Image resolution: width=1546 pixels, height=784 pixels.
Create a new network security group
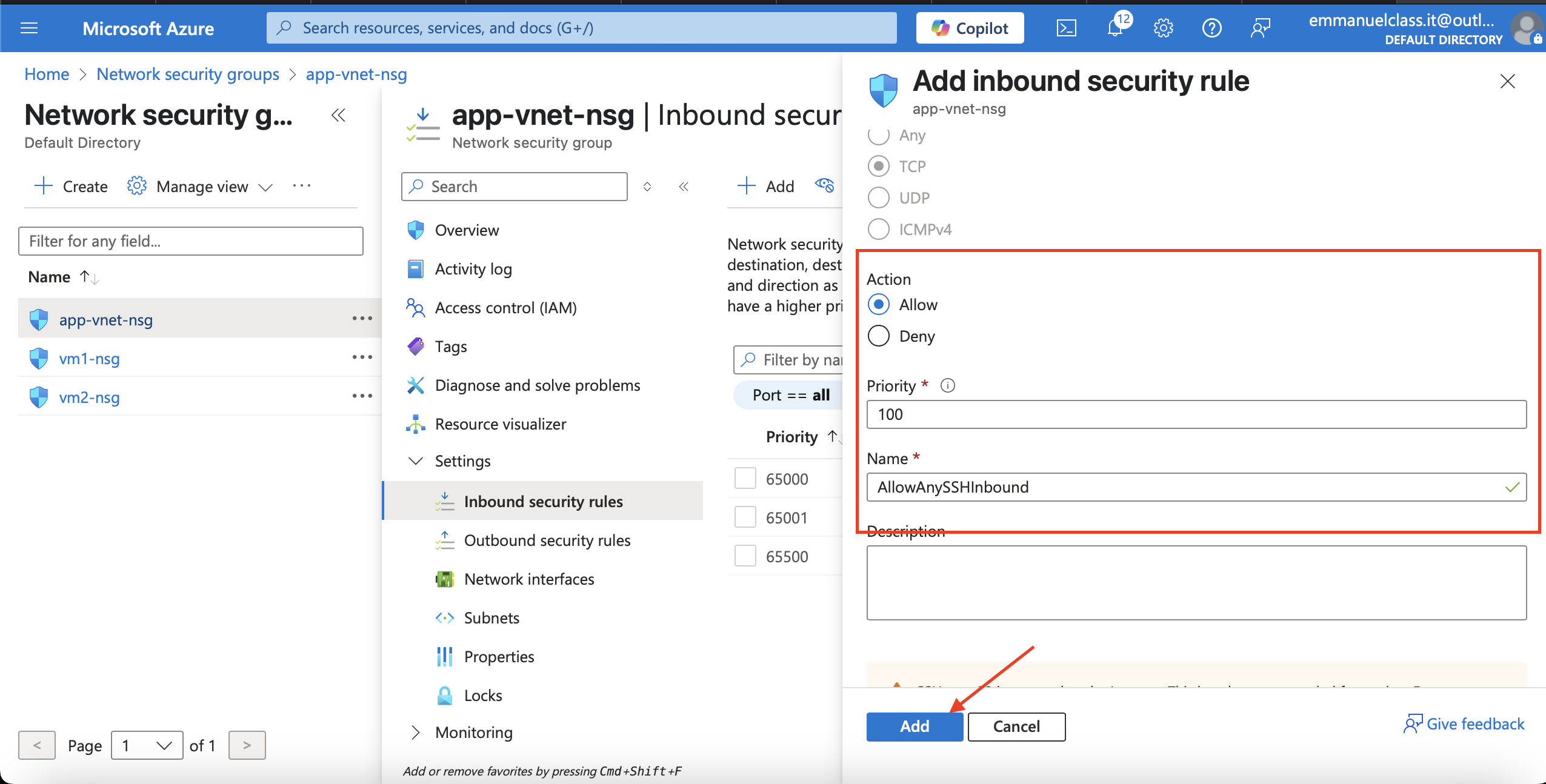71,186
